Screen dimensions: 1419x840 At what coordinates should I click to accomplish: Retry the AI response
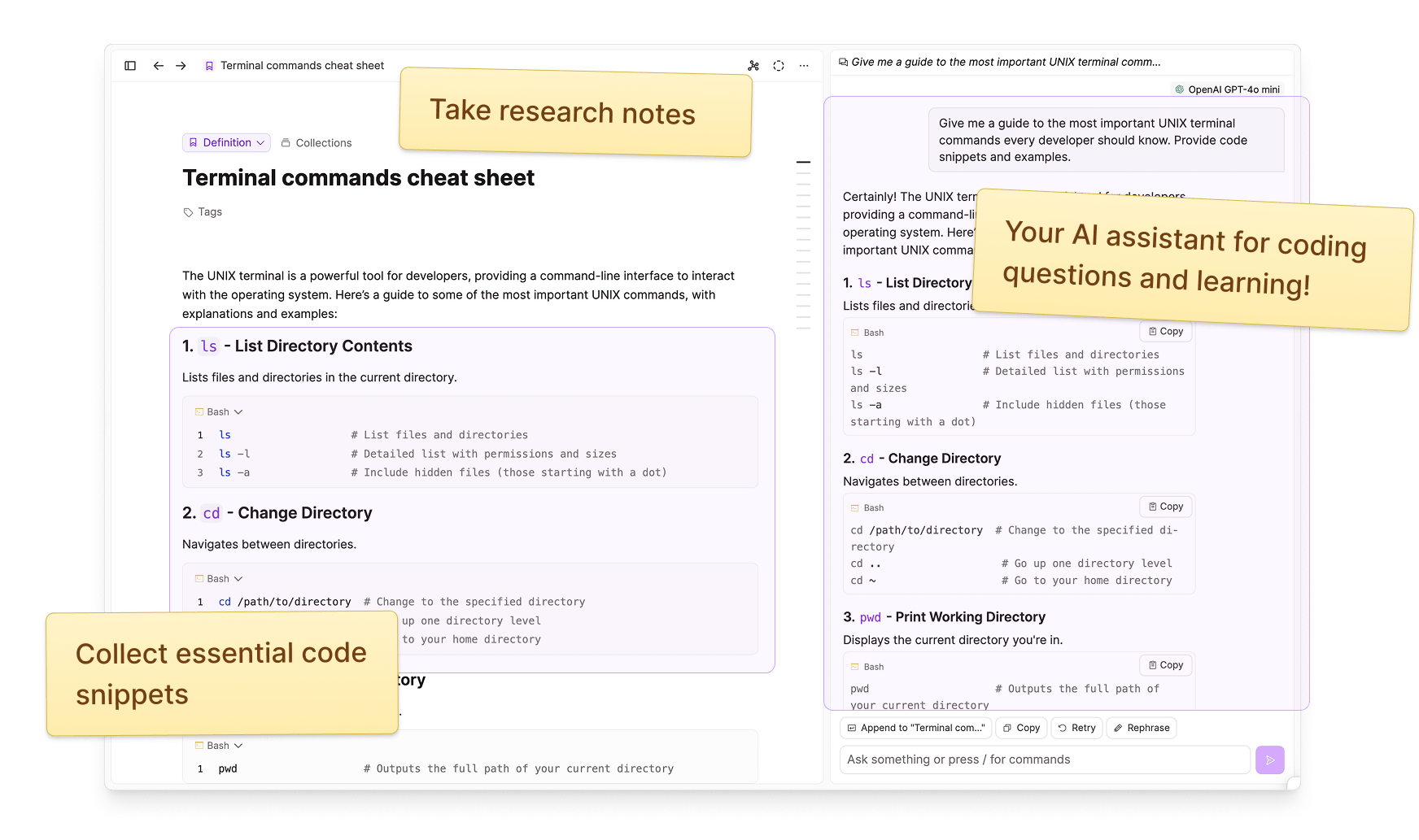pyautogui.click(x=1076, y=728)
